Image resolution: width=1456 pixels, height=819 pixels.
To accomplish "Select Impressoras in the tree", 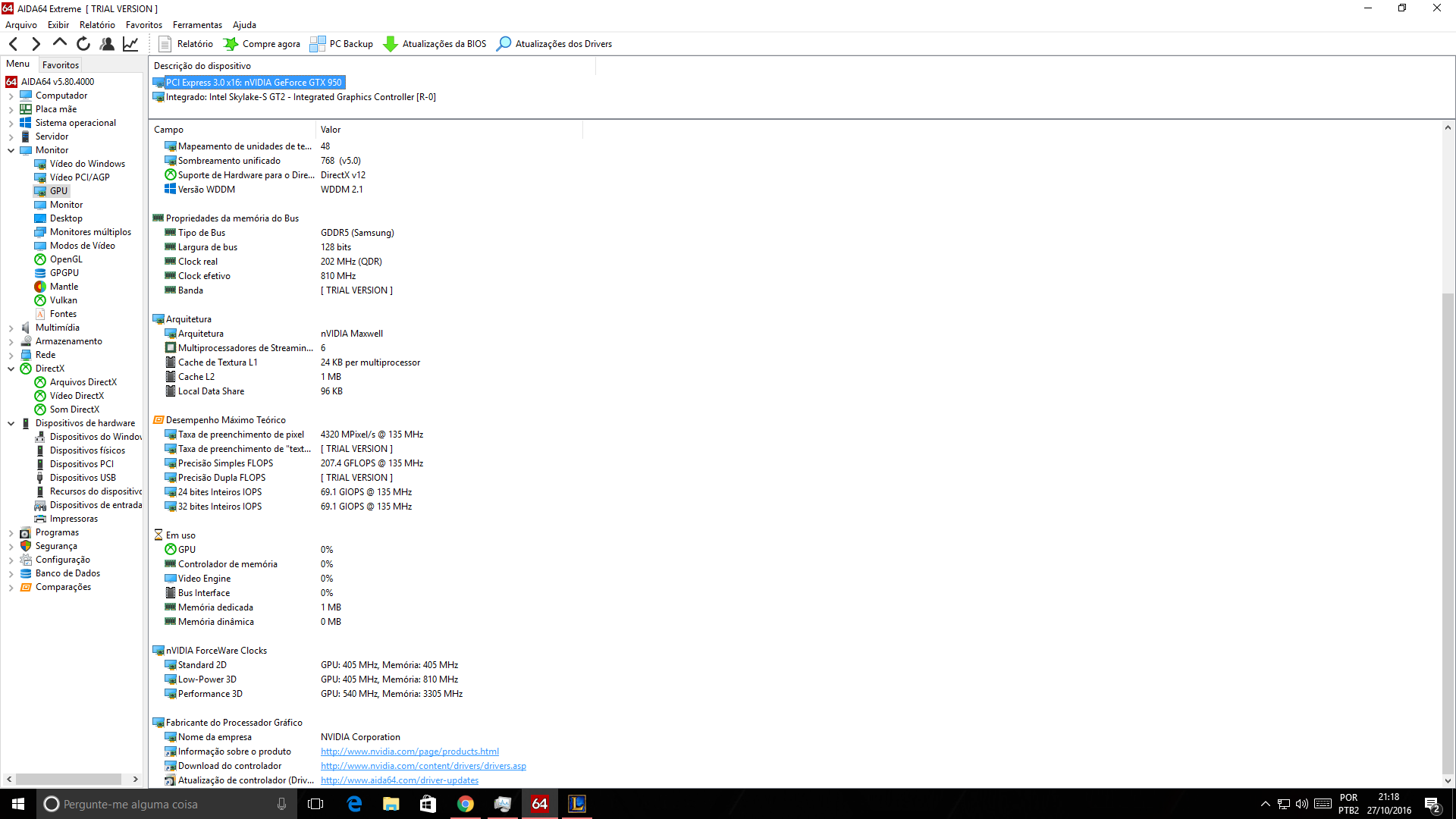I will pos(74,519).
